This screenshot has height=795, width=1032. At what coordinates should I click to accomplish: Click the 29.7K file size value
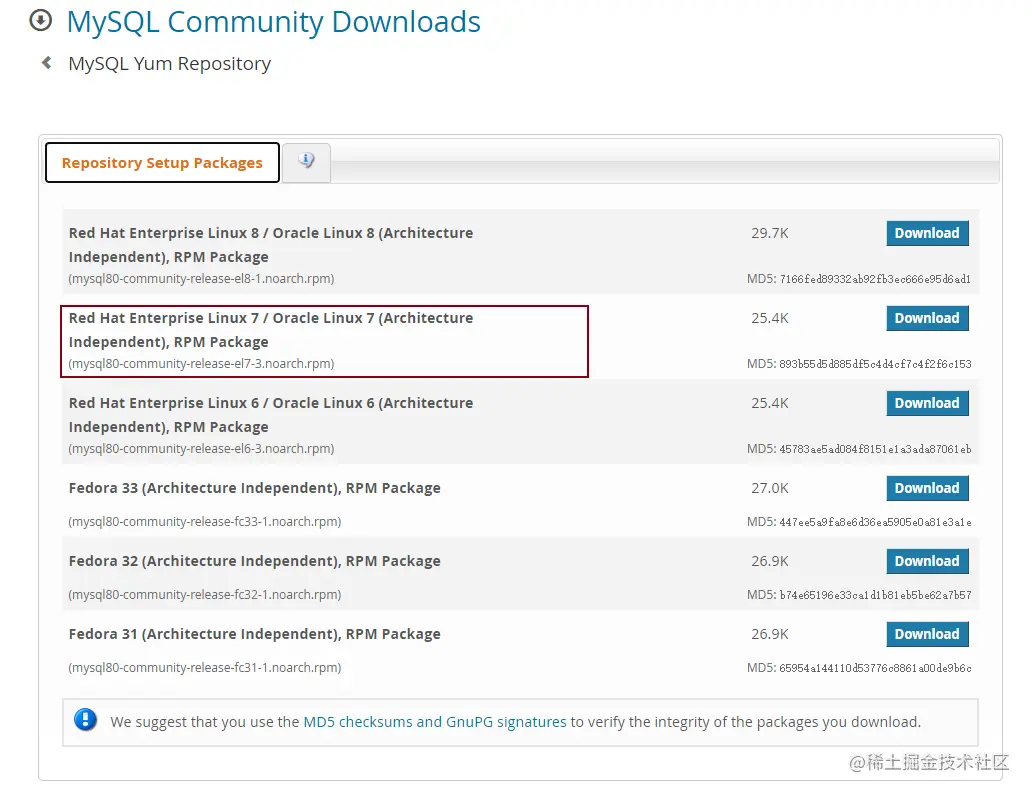tap(769, 233)
